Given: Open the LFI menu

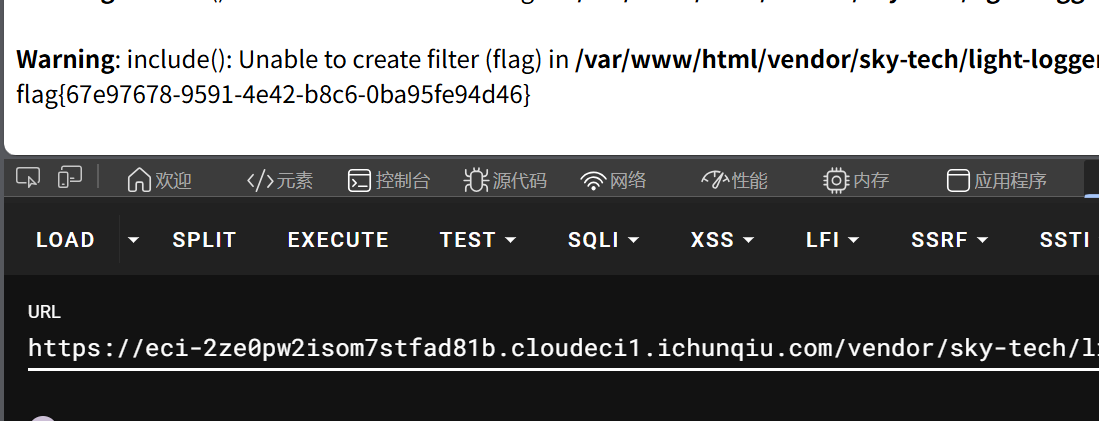Looking at the screenshot, I should [x=833, y=240].
